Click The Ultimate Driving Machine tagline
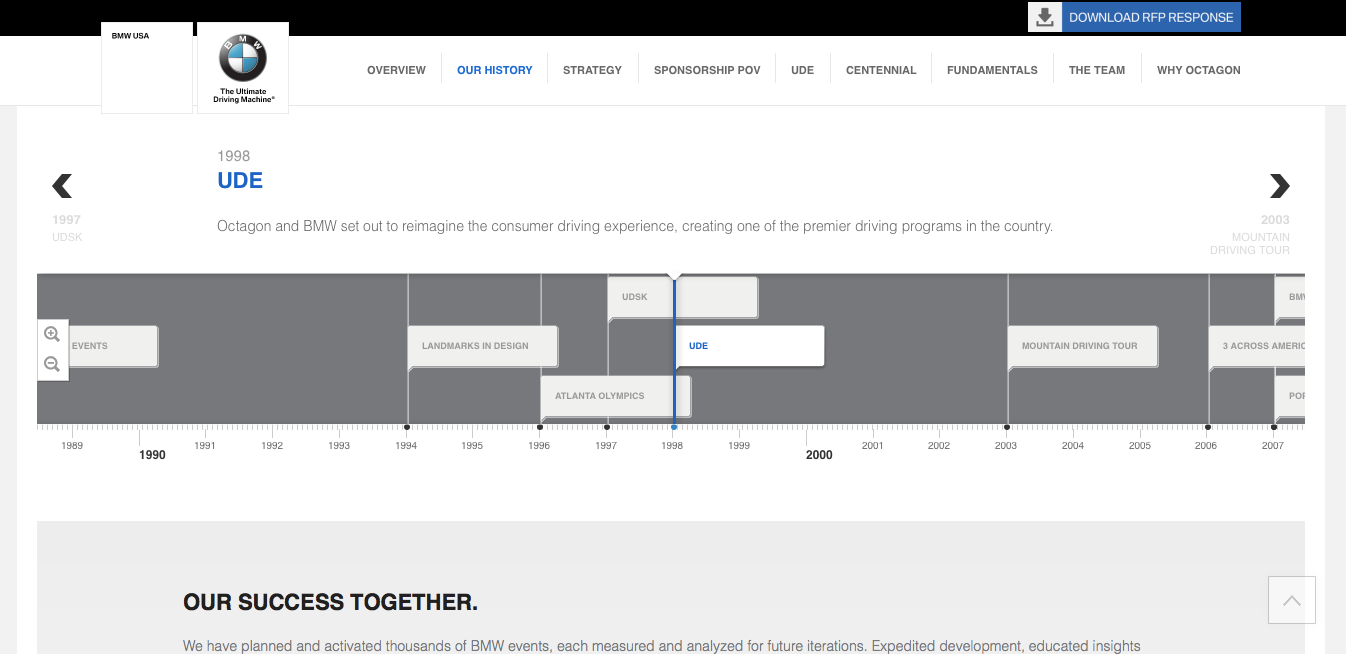Screen dimensions: 1346x654 click(x=243, y=95)
